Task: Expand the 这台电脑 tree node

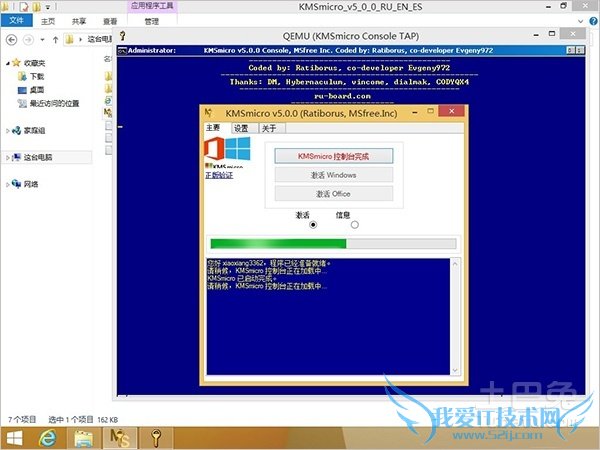Action: pyautogui.click(x=8, y=157)
